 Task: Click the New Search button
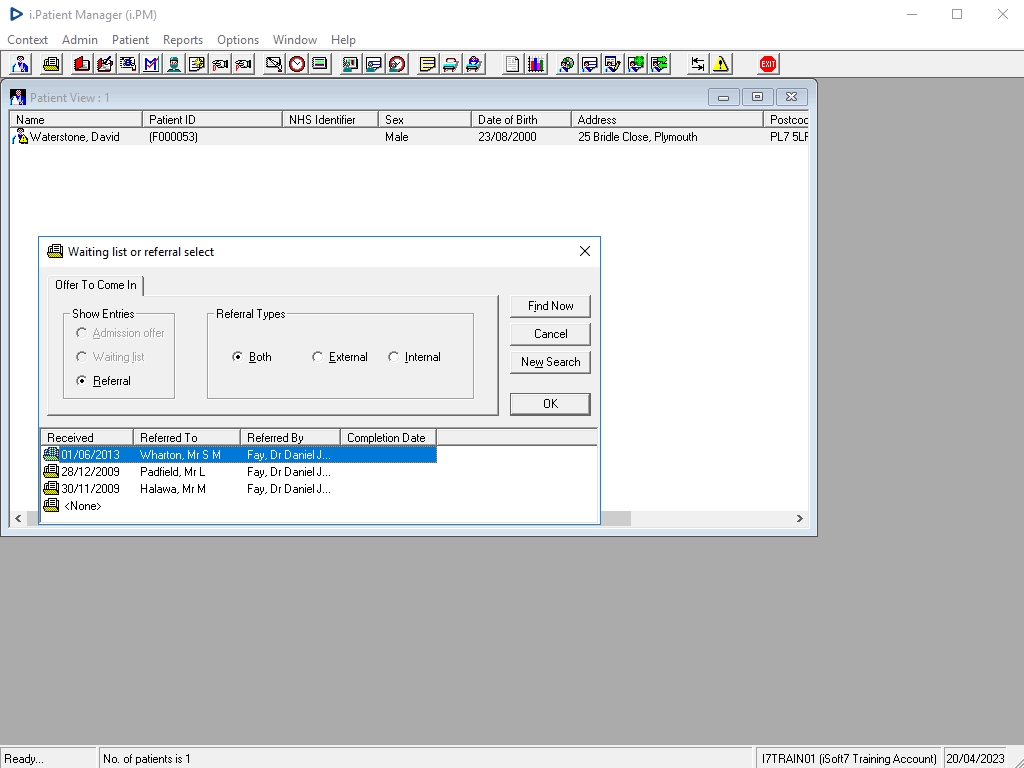550,362
